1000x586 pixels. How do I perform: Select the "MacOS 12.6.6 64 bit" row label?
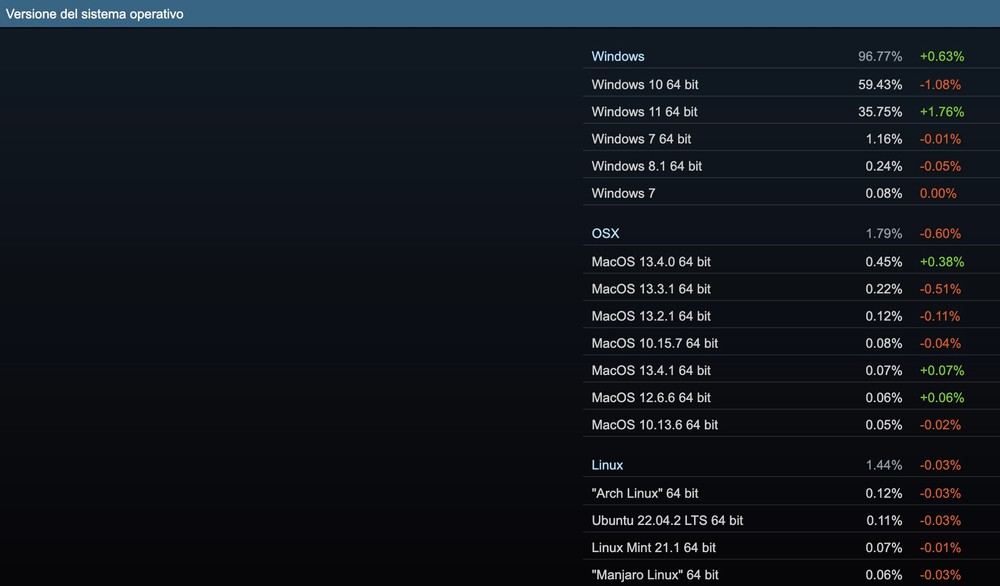[651, 397]
